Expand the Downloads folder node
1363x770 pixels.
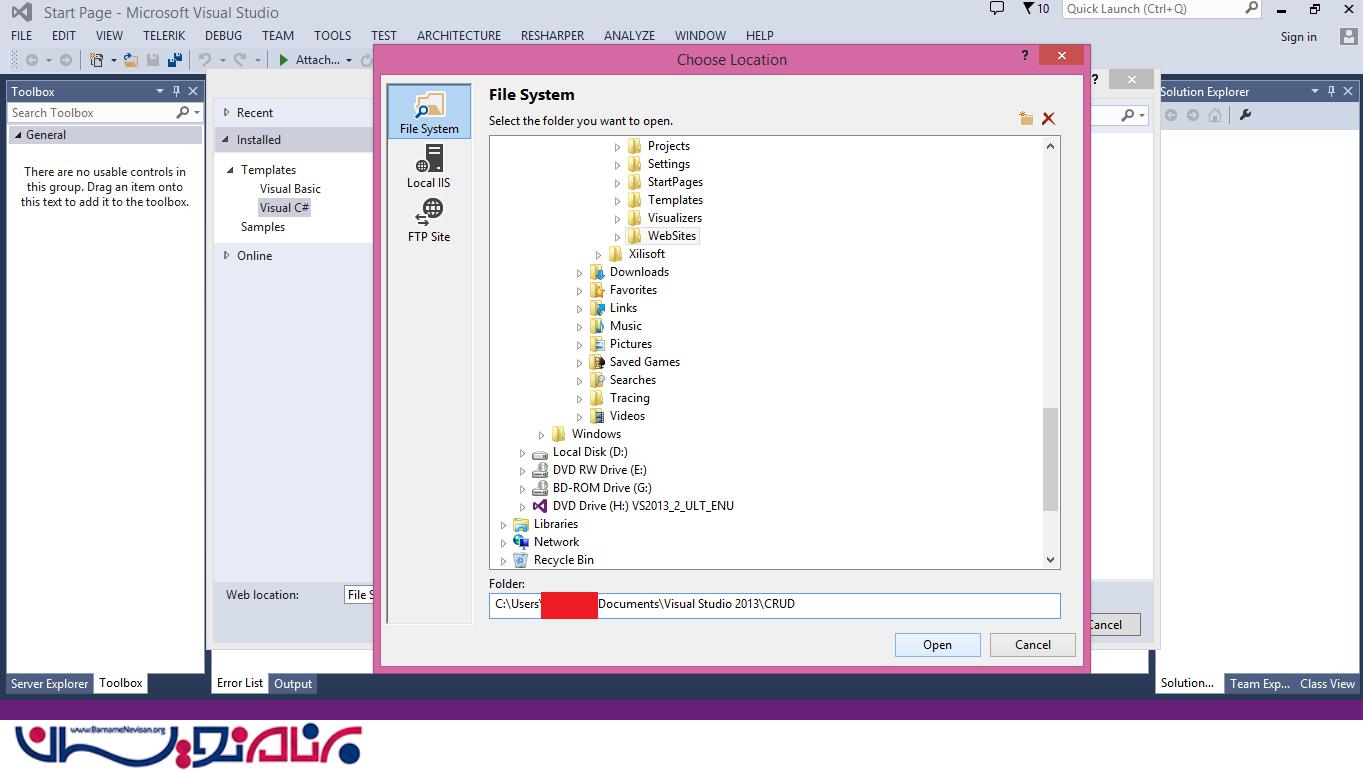click(579, 273)
